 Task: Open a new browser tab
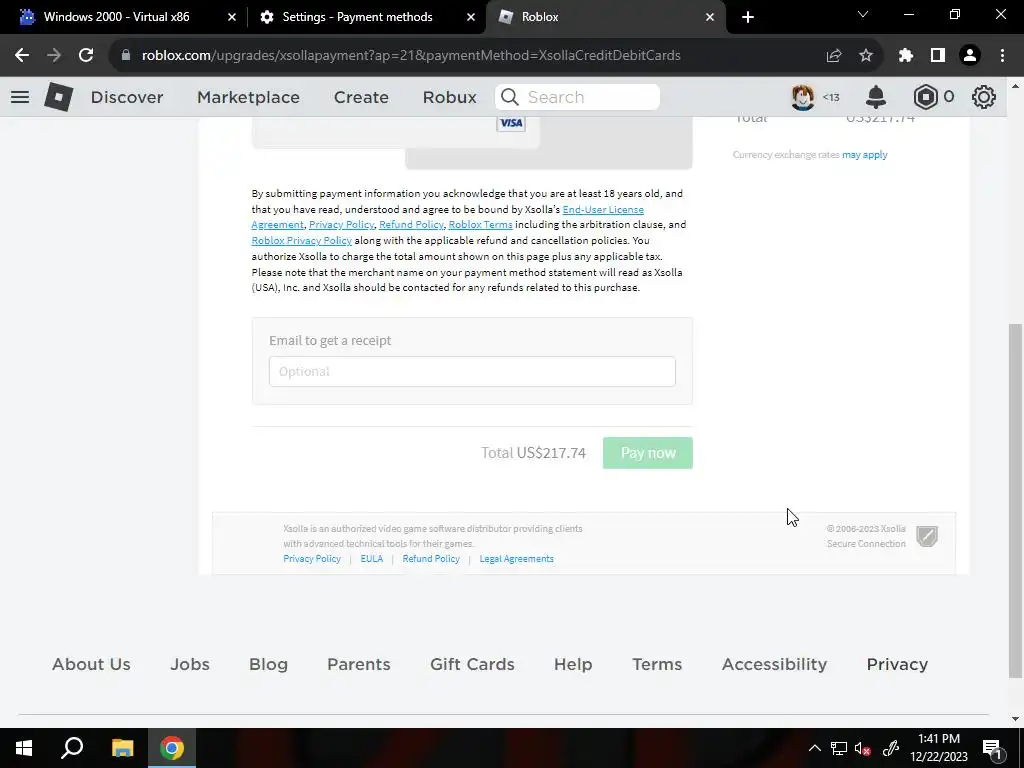748,17
